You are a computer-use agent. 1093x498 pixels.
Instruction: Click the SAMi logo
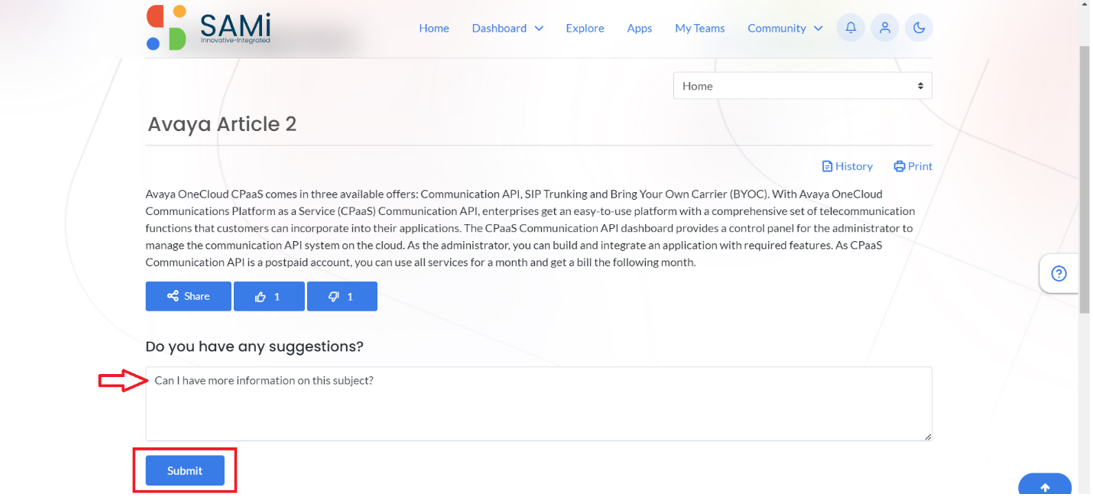[x=208, y=28]
